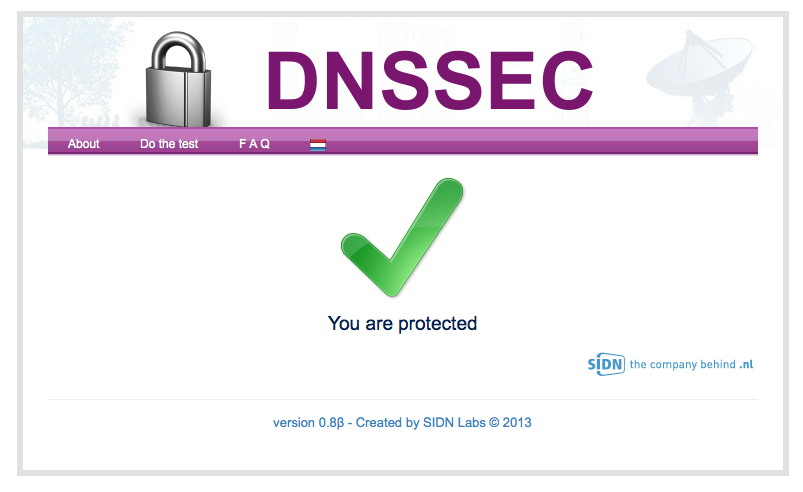Click the '© 2013' copyright text
Image resolution: width=803 pixels, height=492 pixels.
click(510, 422)
